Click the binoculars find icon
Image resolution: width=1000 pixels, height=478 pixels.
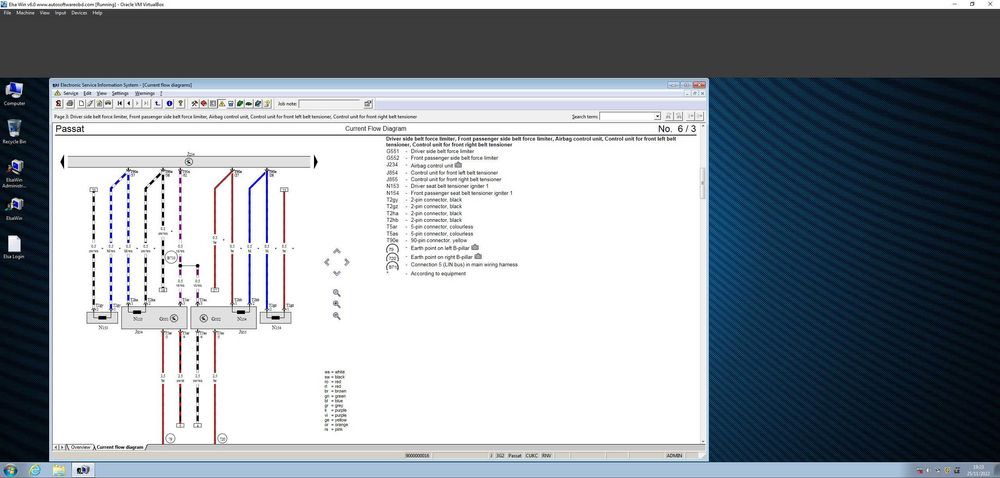click(668, 116)
